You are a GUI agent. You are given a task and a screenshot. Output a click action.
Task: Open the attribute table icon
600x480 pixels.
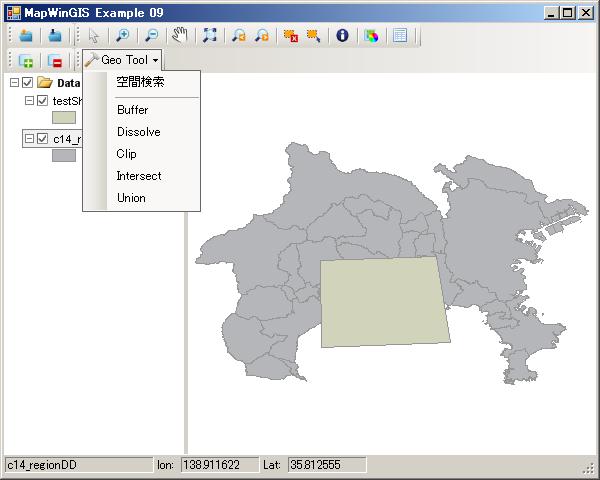[x=400, y=35]
